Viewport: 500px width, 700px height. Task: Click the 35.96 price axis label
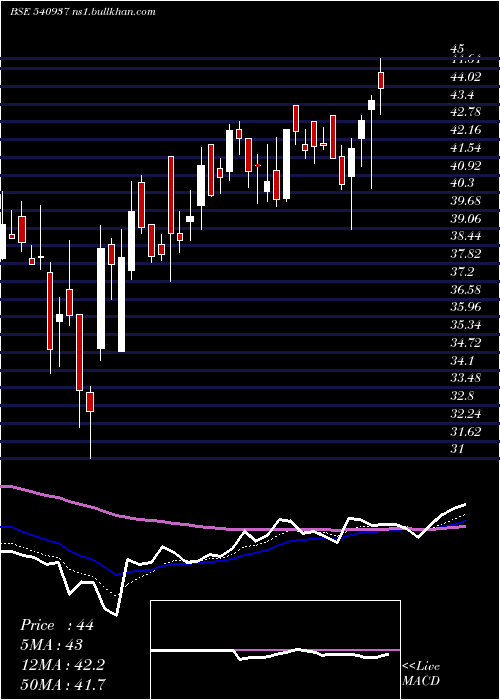click(x=466, y=307)
